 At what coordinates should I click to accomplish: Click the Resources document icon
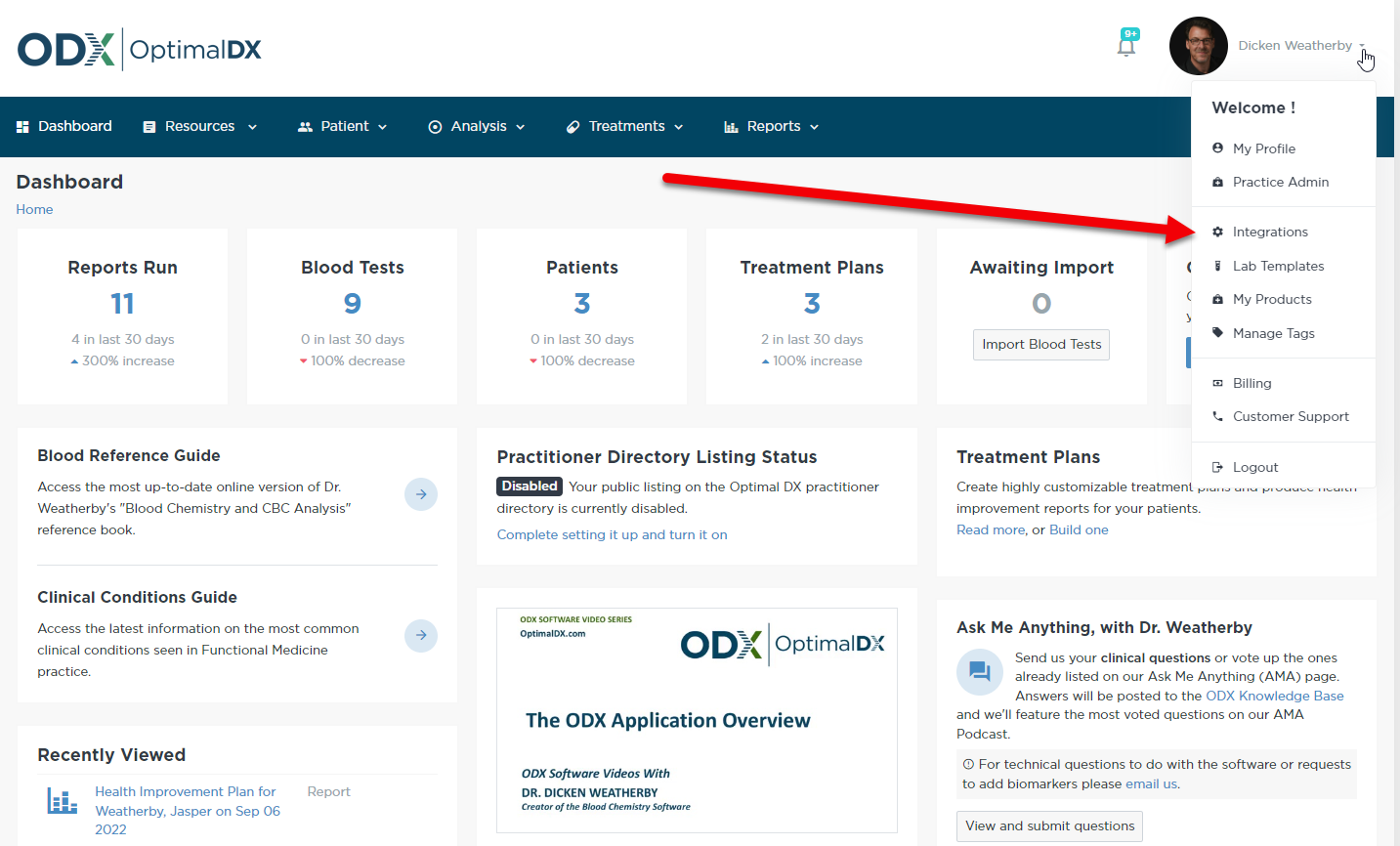(149, 127)
